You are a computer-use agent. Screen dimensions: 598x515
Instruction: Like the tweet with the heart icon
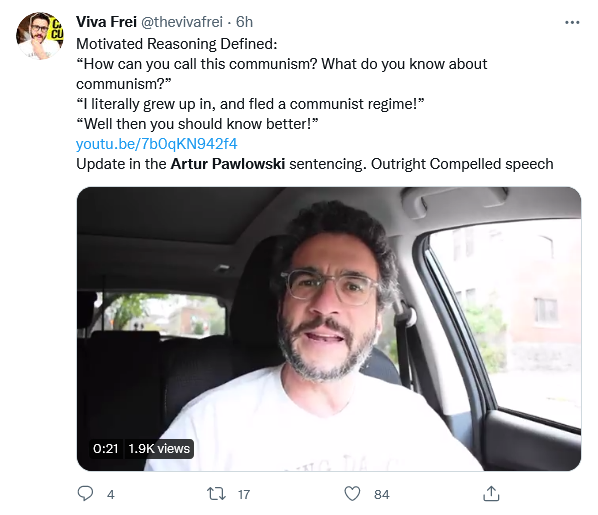click(352, 494)
